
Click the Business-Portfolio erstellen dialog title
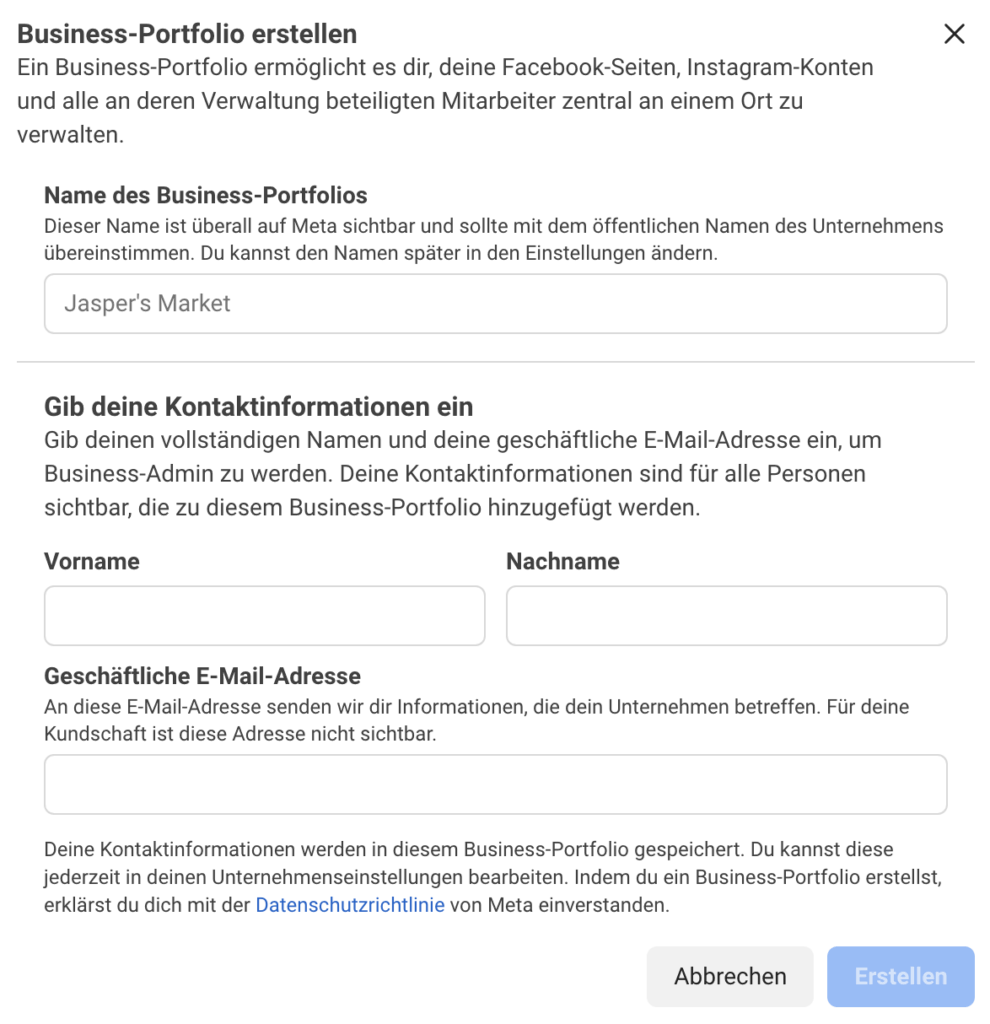click(x=187, y=34)
